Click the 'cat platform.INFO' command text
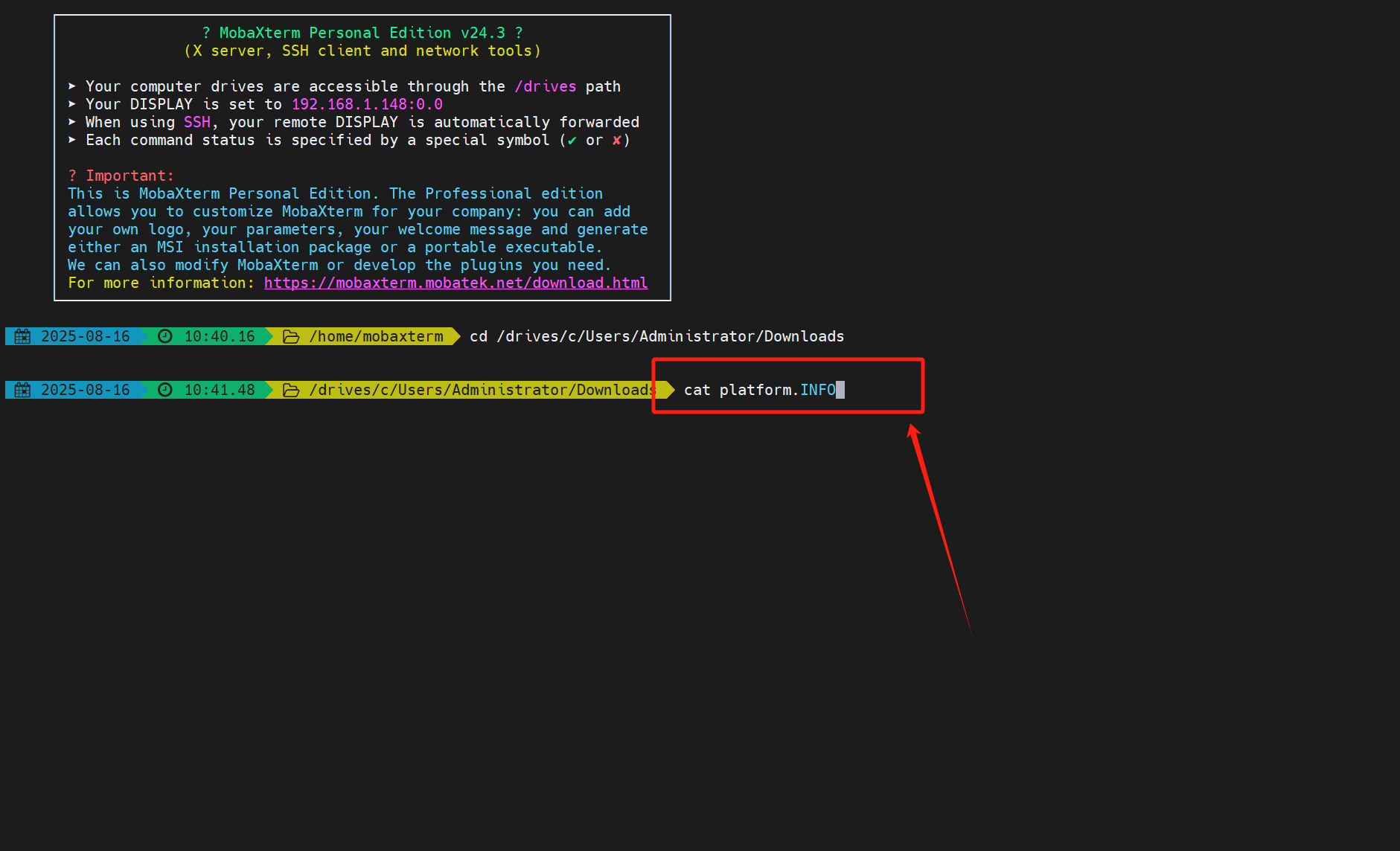 [759, 390]
